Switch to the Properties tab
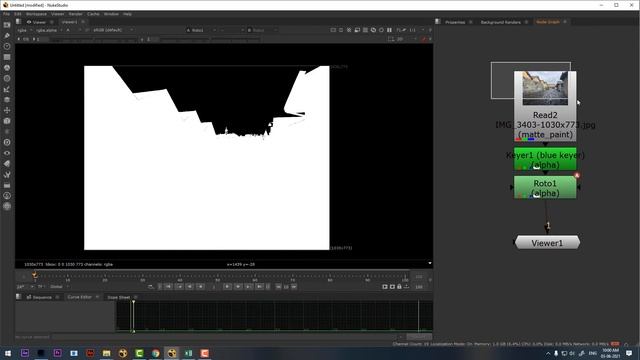This screenshot has width=640, height=360. click(455, 22)
